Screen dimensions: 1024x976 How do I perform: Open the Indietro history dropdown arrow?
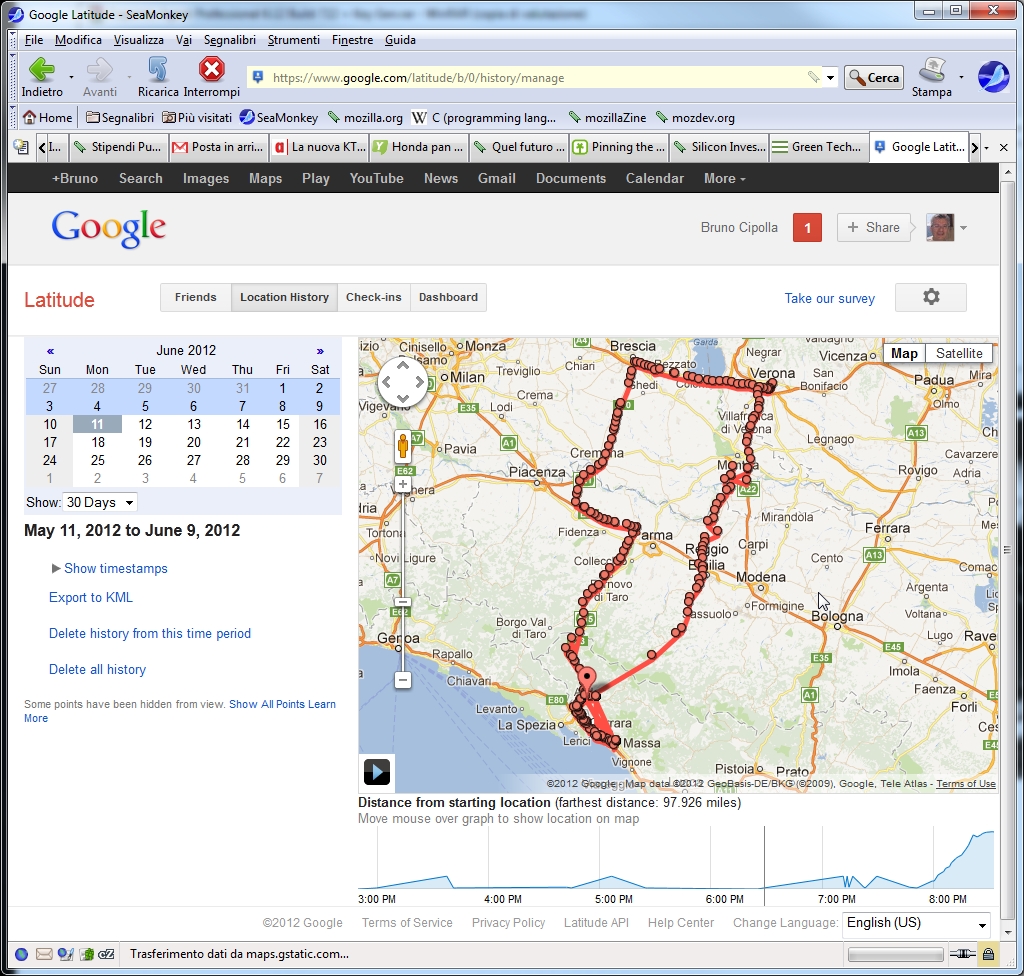point(71,77)
